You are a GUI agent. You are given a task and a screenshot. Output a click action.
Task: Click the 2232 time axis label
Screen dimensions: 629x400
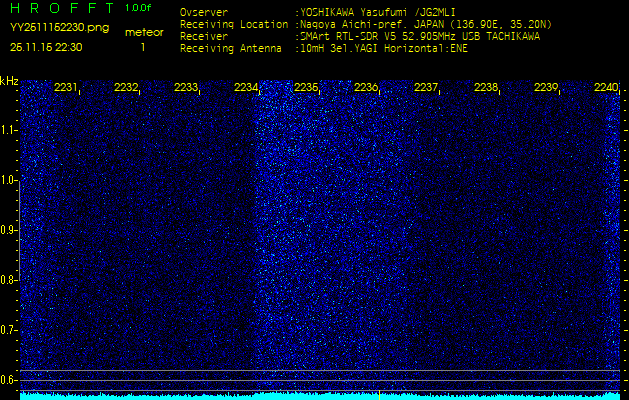[x=126, y=87]
